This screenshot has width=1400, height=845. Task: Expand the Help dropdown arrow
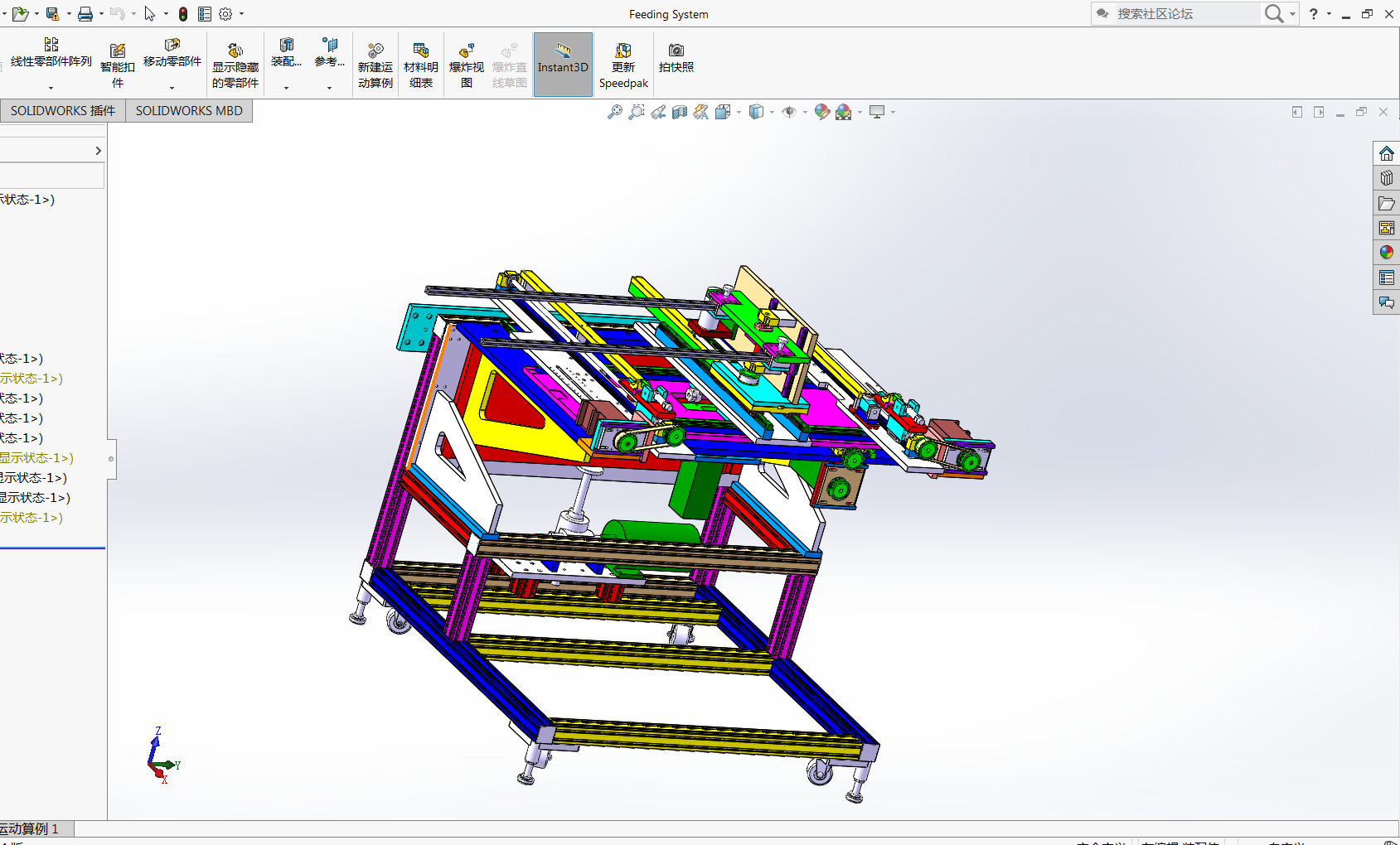pos(1329,14)
